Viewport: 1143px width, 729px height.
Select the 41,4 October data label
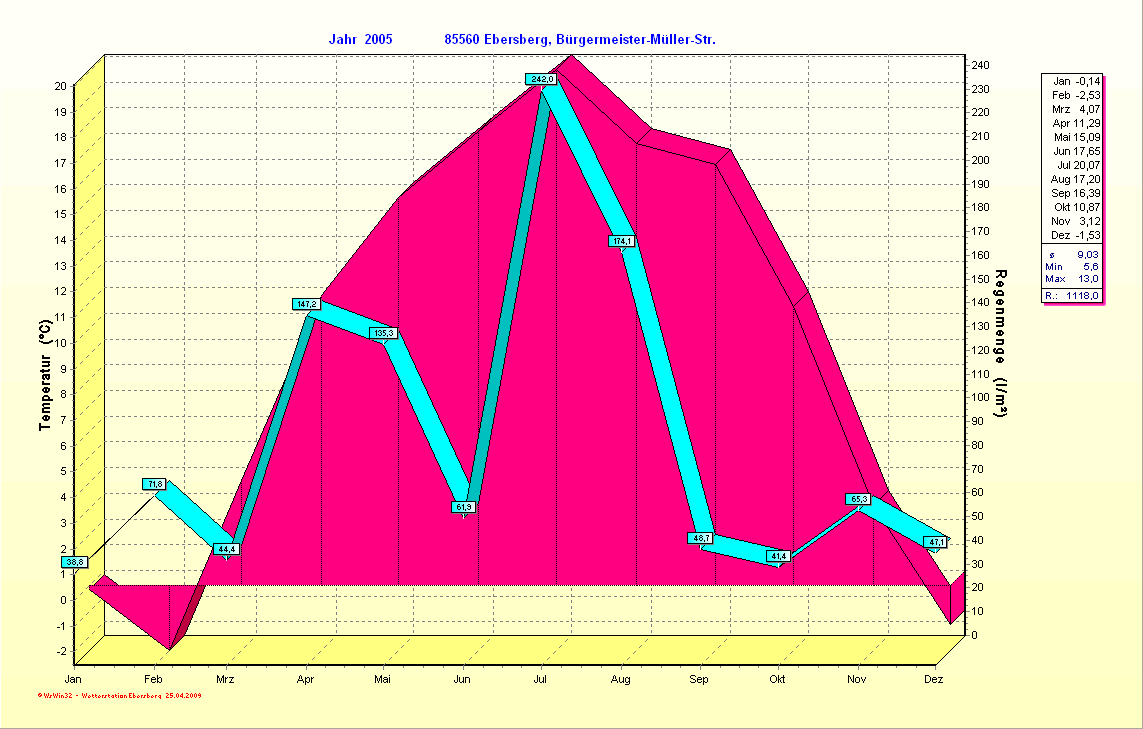point(779,556)
